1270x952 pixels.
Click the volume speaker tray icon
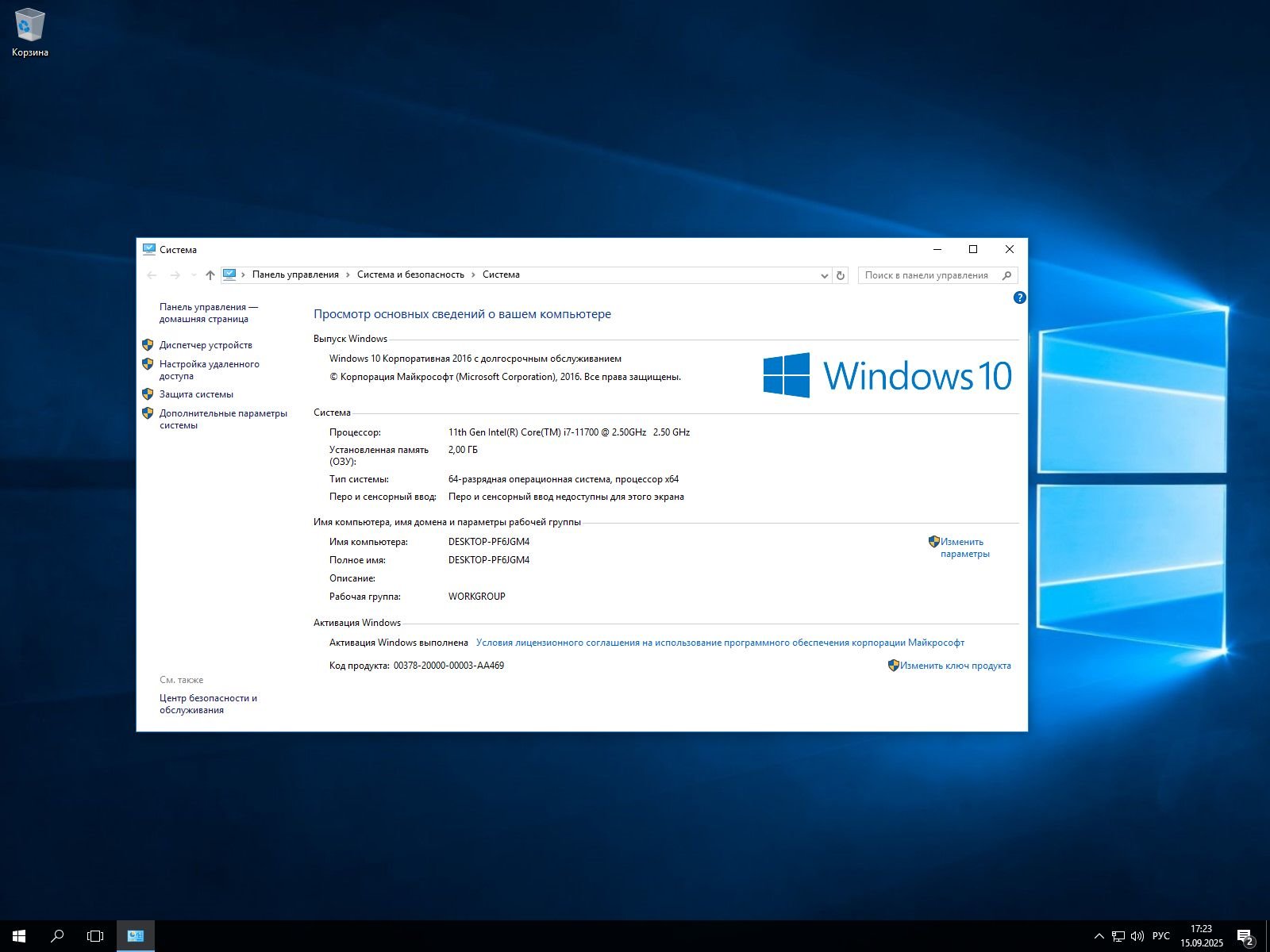click(1137, 936)
